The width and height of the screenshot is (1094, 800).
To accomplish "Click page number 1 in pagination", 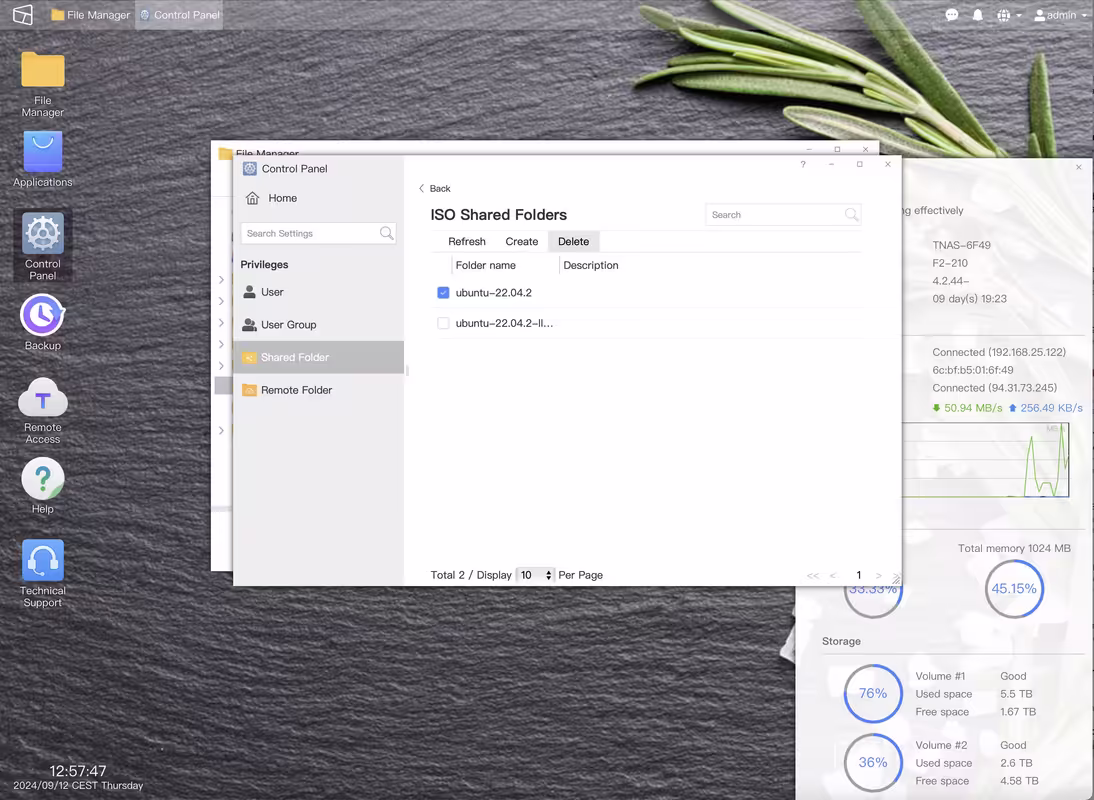I will click(858, 575).
